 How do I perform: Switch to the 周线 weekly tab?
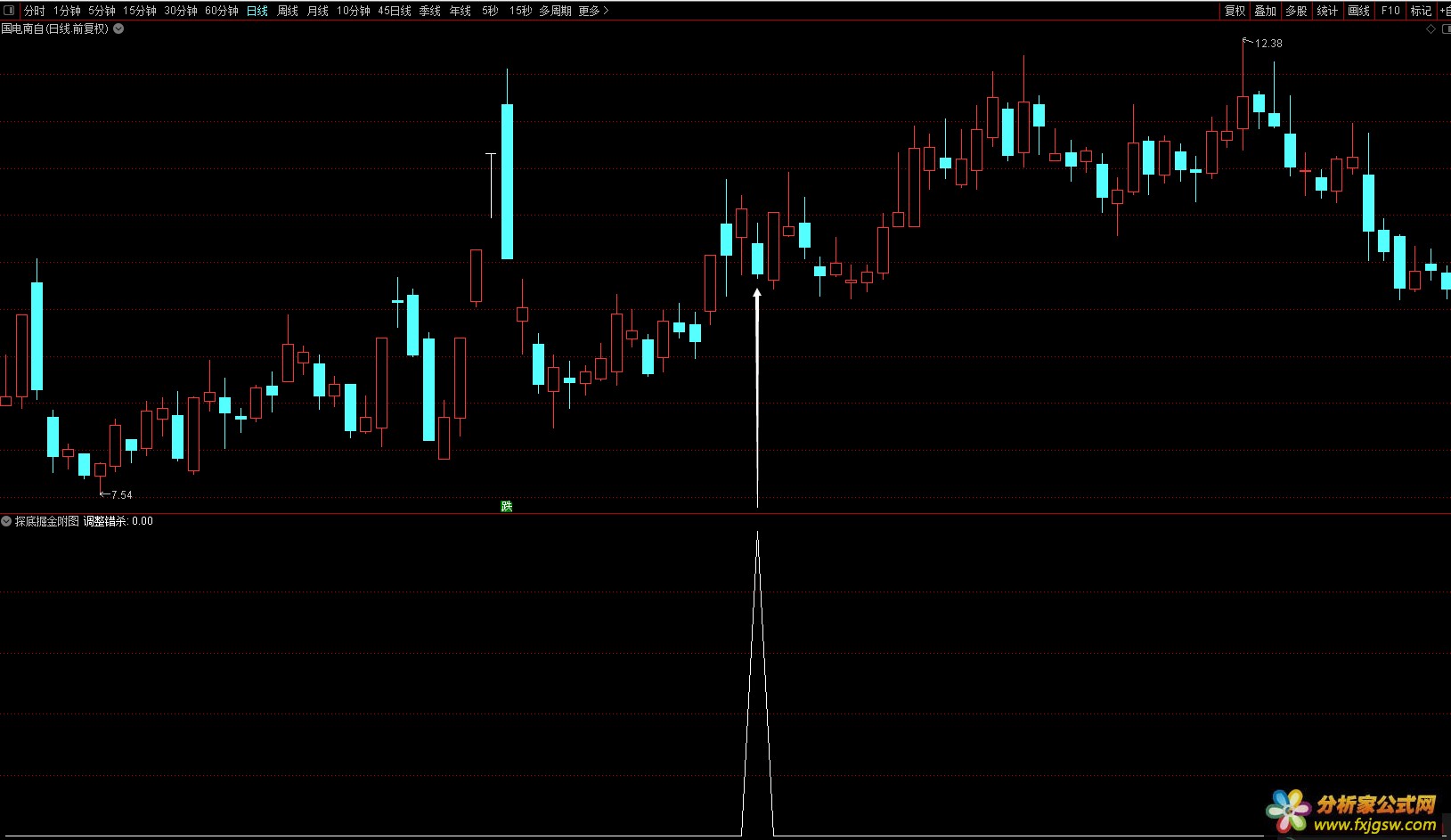pyautogui.click(x=288, y=11)
